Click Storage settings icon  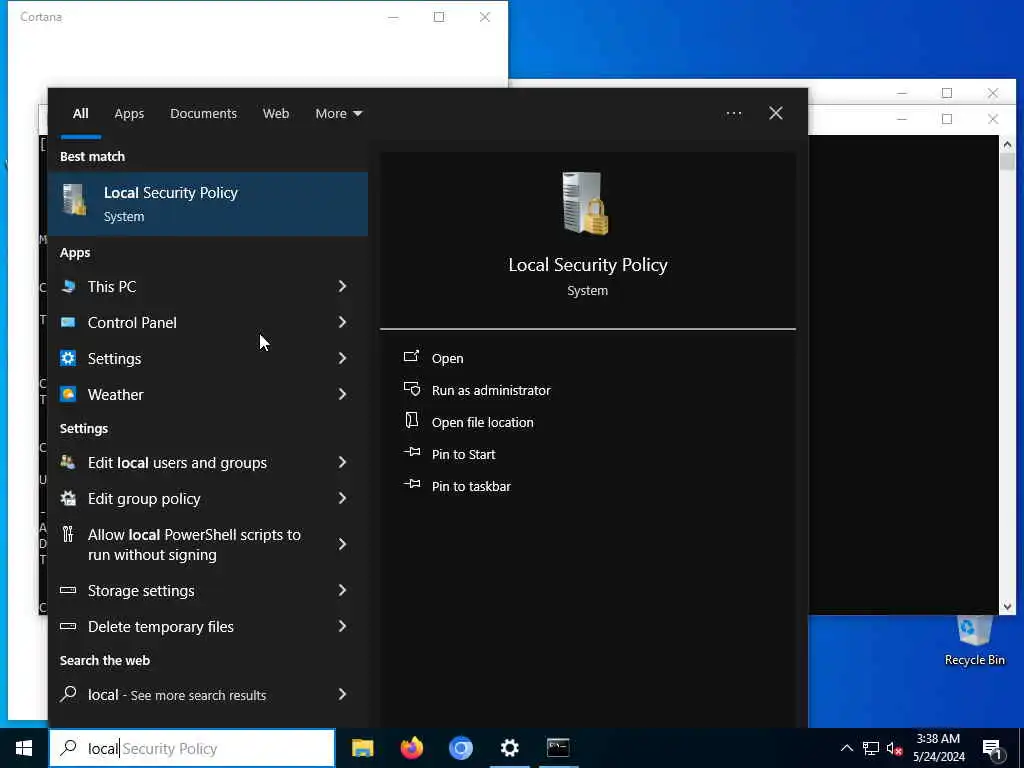point(68,590)
